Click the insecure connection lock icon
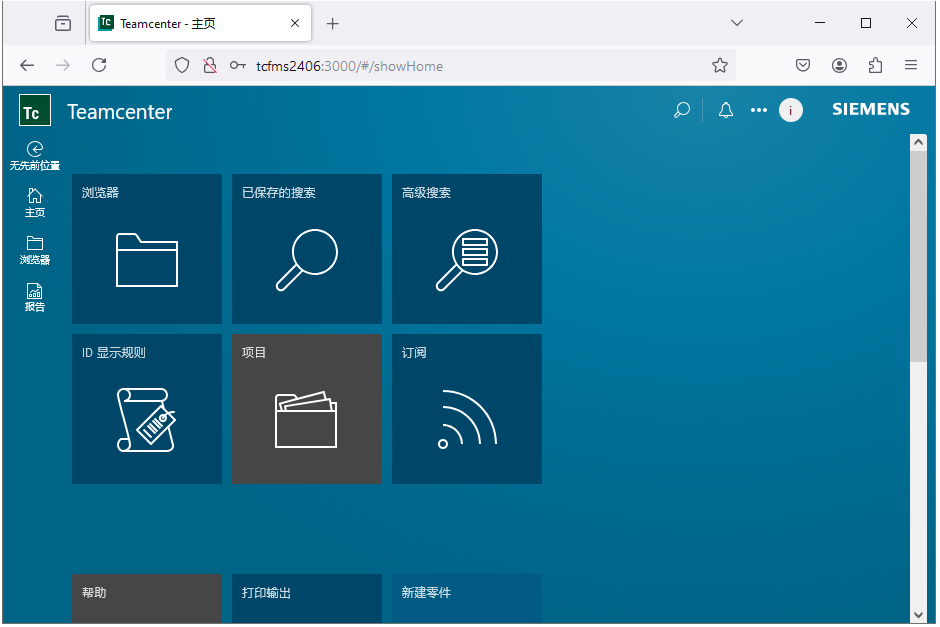The height and width of the screenshot is (627, 940). coord(210,65)
